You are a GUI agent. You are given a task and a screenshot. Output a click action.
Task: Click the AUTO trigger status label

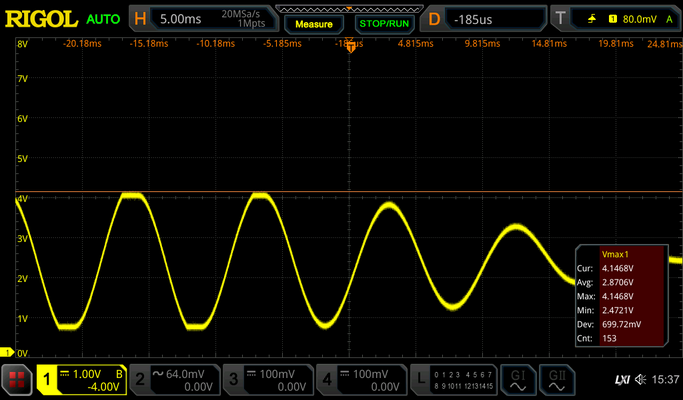tap(103, 19)
